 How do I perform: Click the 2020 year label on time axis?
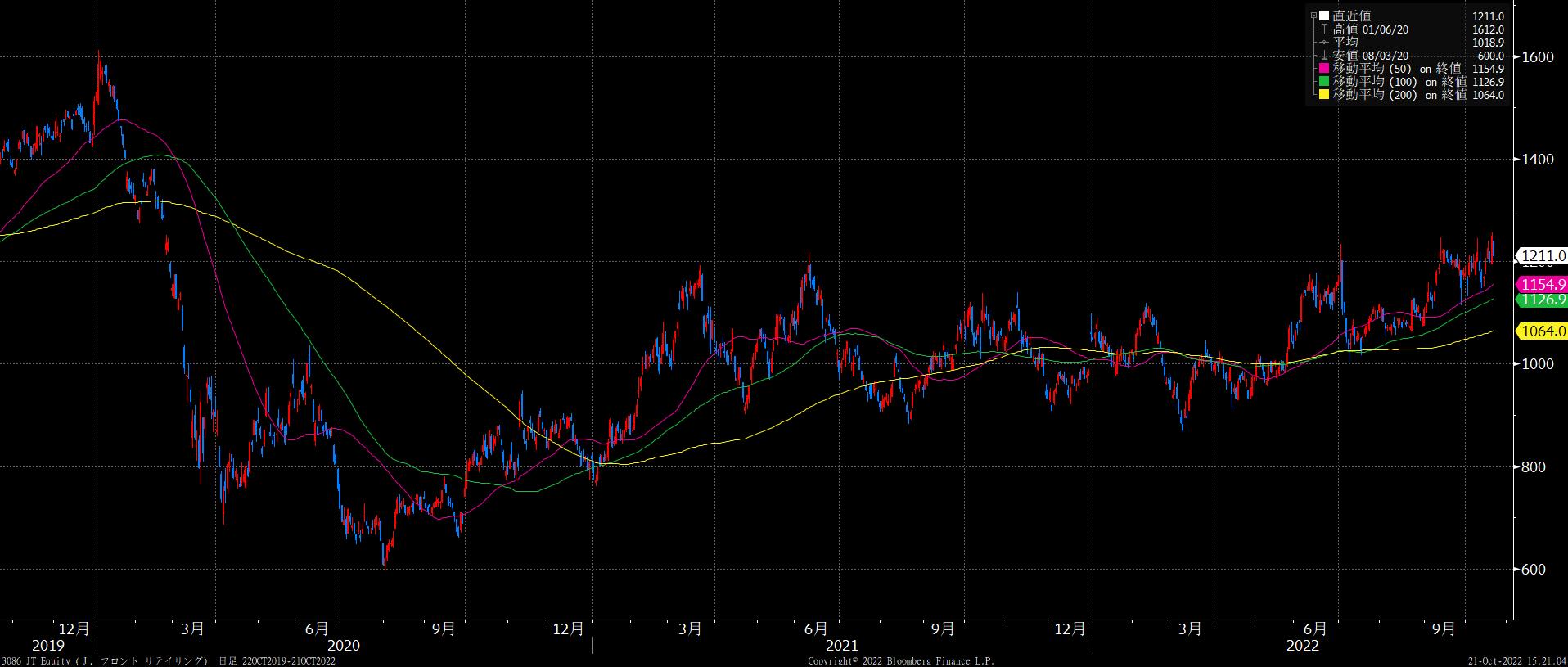tap(343, 646)
